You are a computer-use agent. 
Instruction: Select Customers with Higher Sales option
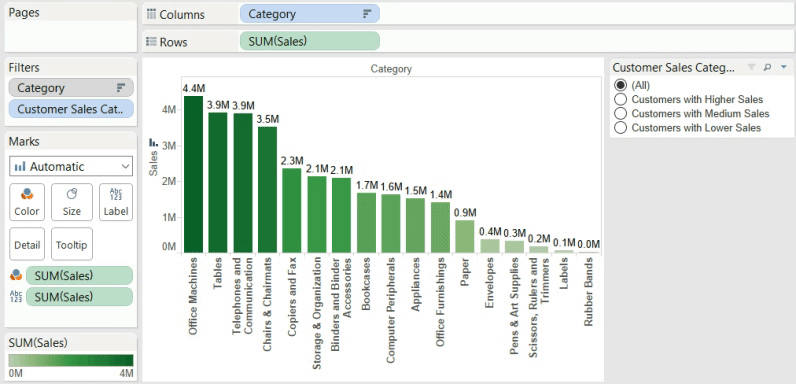point(620,99)
